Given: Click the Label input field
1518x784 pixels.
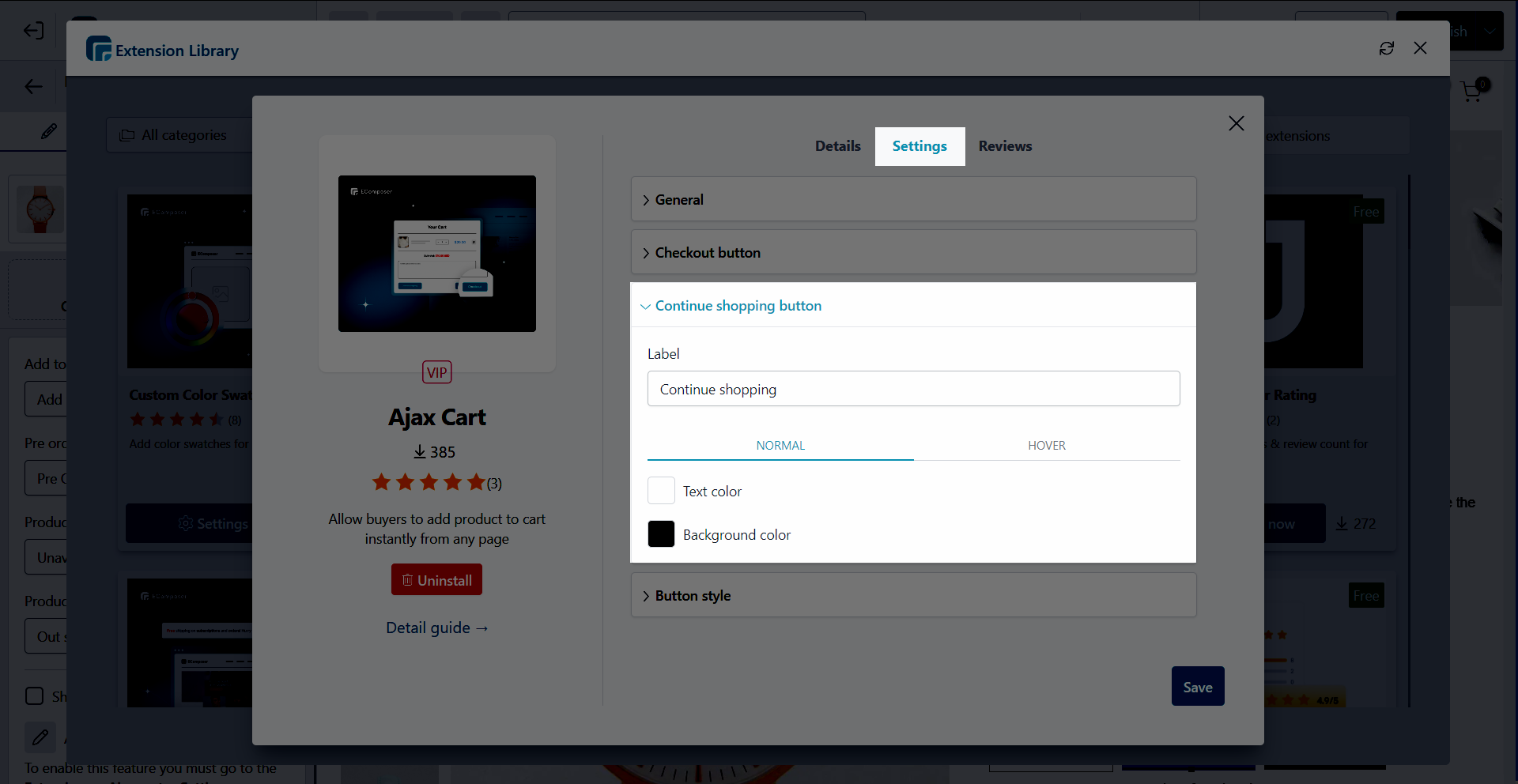Looking at the screenshot, I should 913,389.
